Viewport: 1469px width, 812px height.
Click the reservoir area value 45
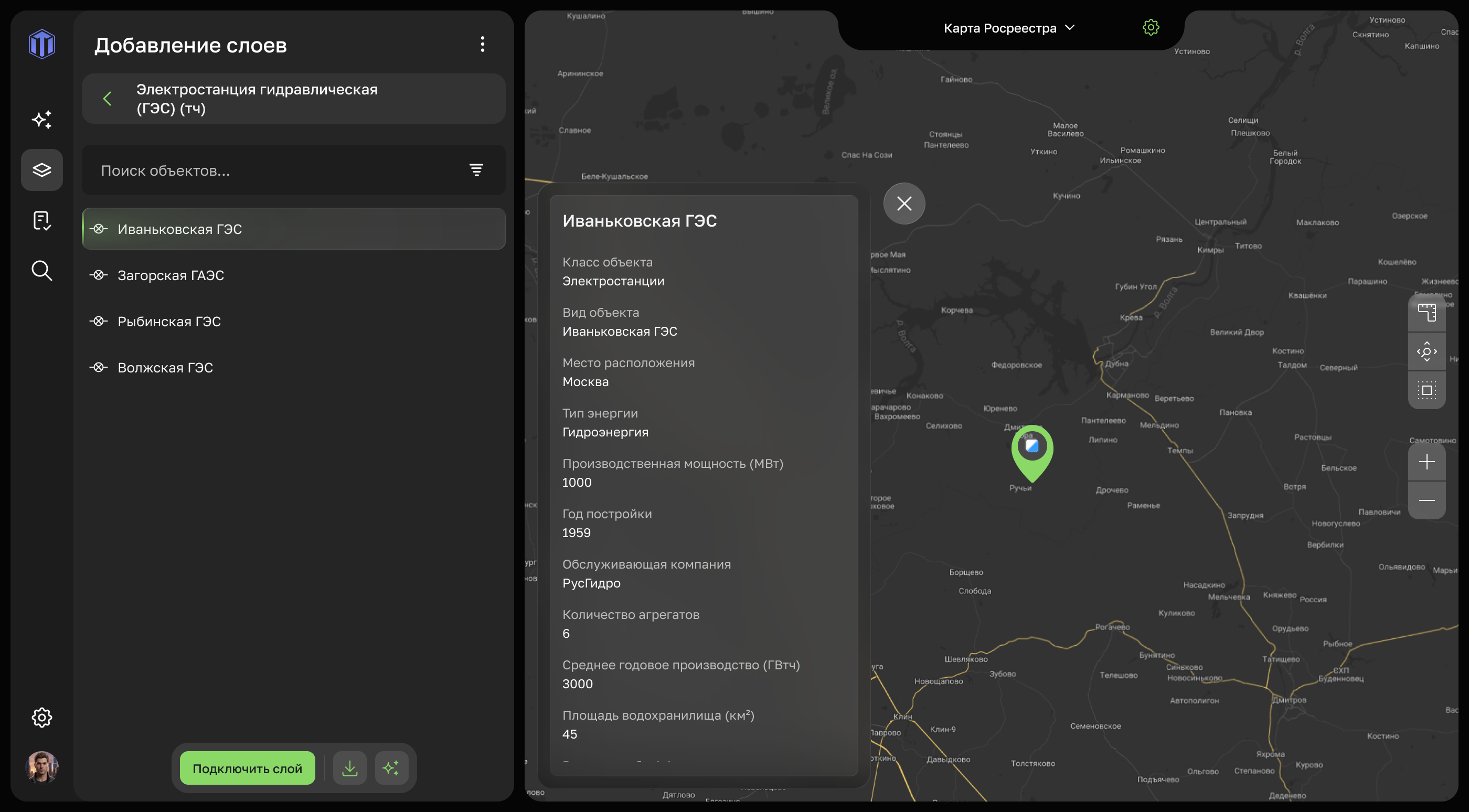pos(569,734)
